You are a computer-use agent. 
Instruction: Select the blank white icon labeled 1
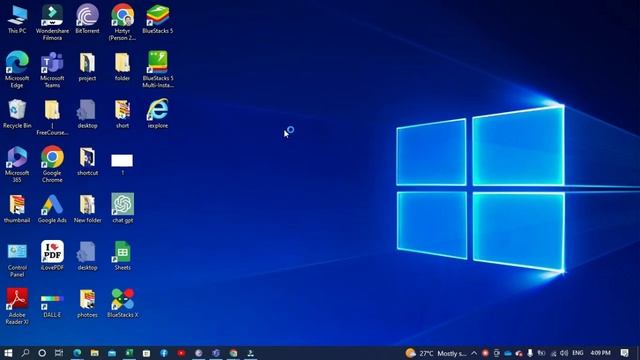[x=122, y=164]
